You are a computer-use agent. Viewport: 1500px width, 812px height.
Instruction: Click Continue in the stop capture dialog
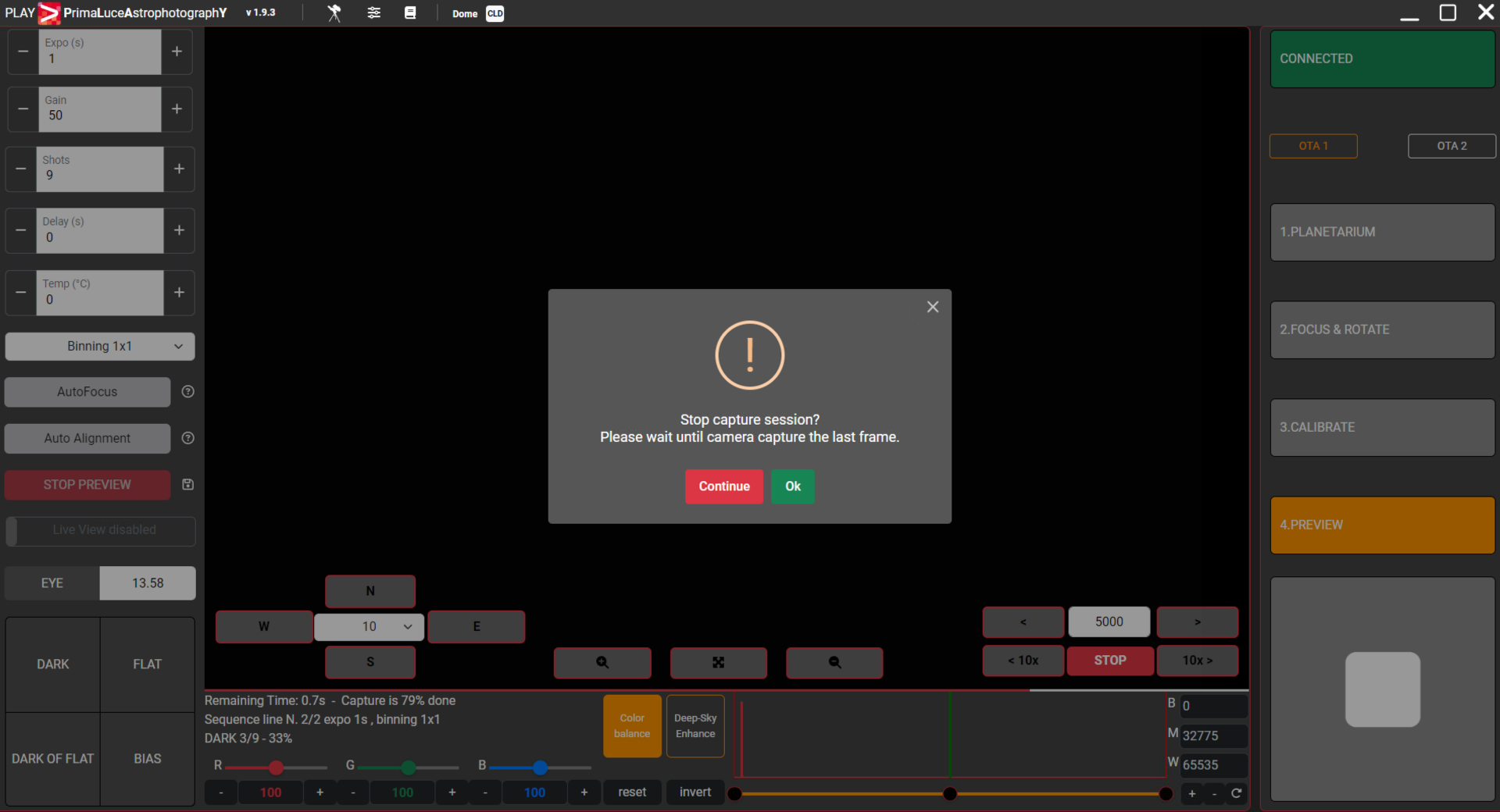724,486
